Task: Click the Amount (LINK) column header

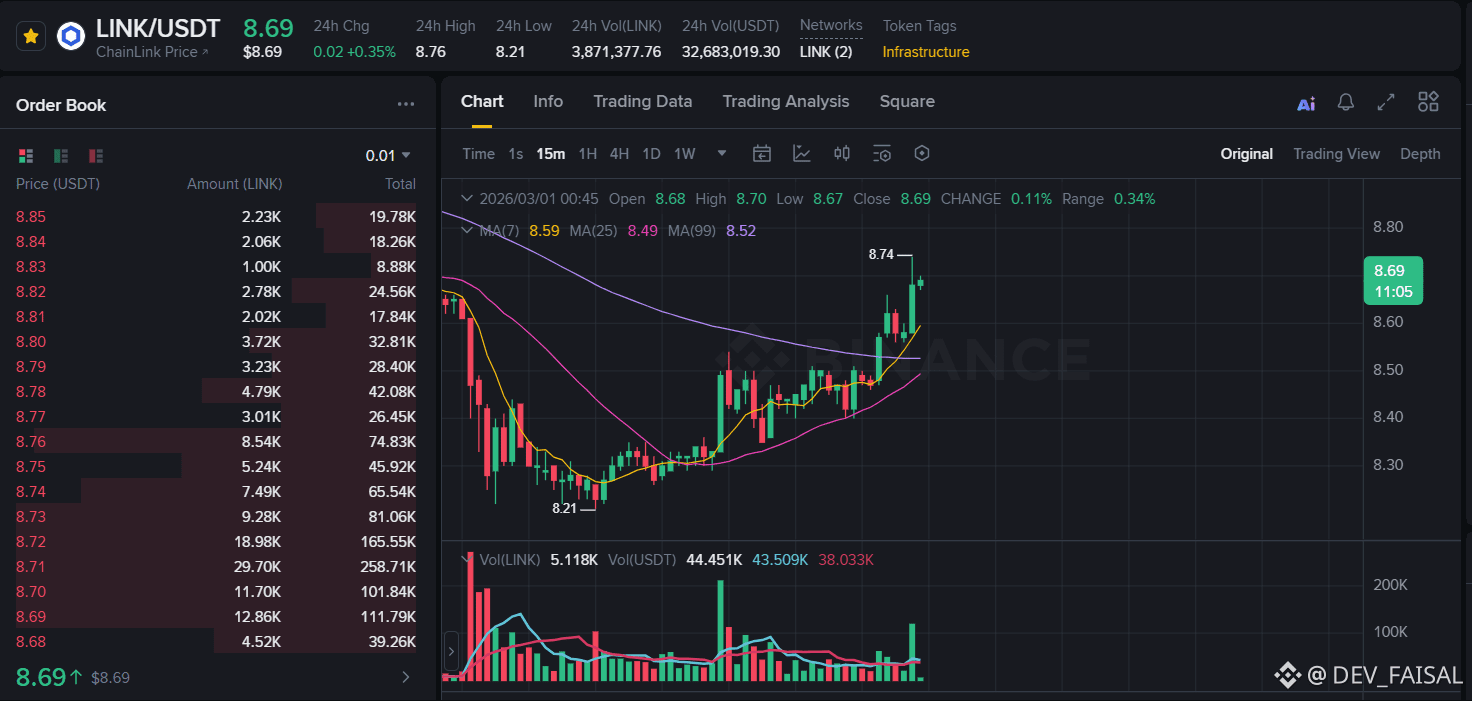Action: point(234,183)
